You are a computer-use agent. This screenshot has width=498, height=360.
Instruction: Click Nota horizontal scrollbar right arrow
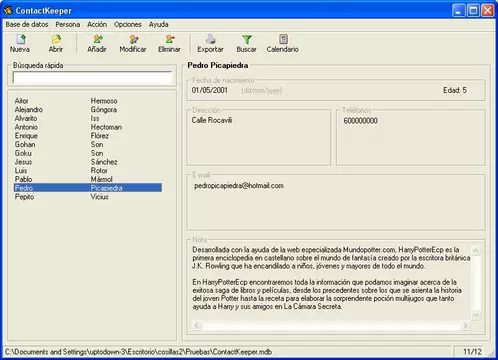[465, 325]
